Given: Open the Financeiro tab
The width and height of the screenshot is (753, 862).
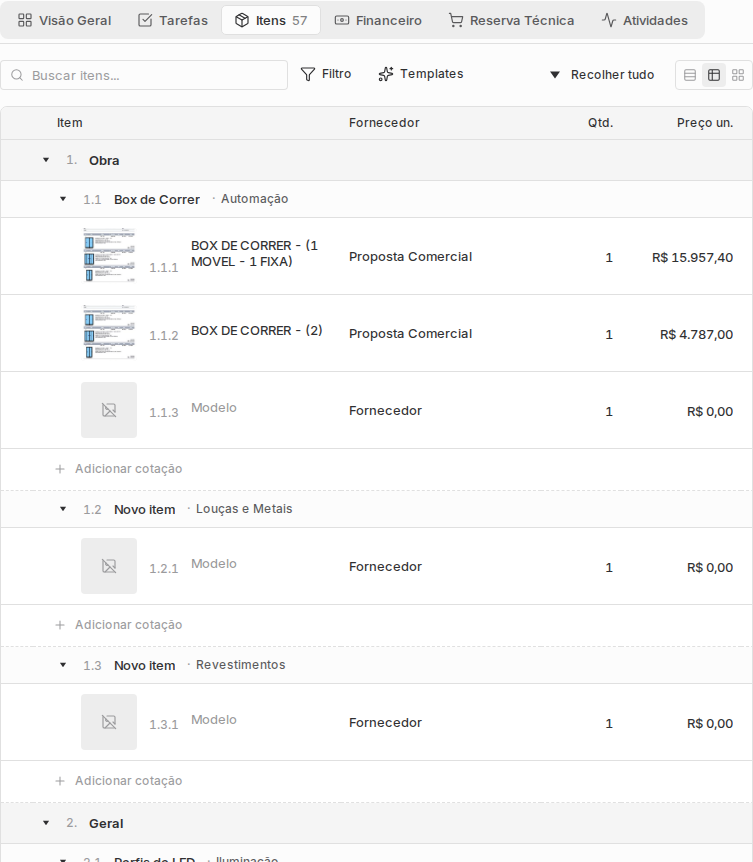Looking at the screenshot, I should point(378,20).
